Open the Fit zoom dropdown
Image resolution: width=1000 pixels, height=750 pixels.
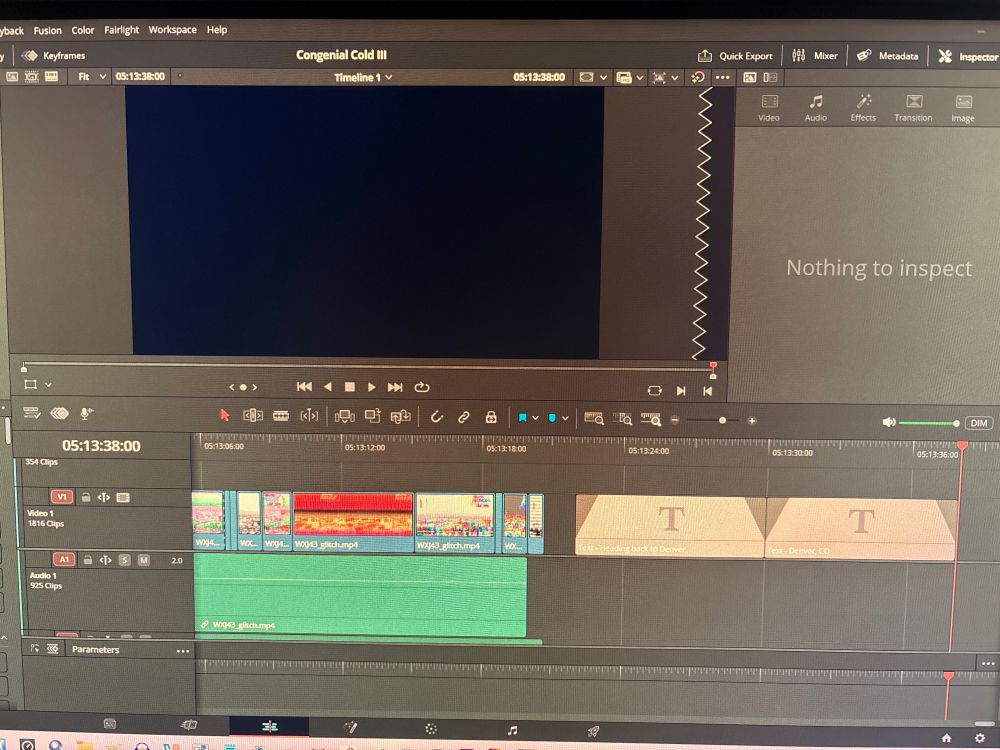92,77
